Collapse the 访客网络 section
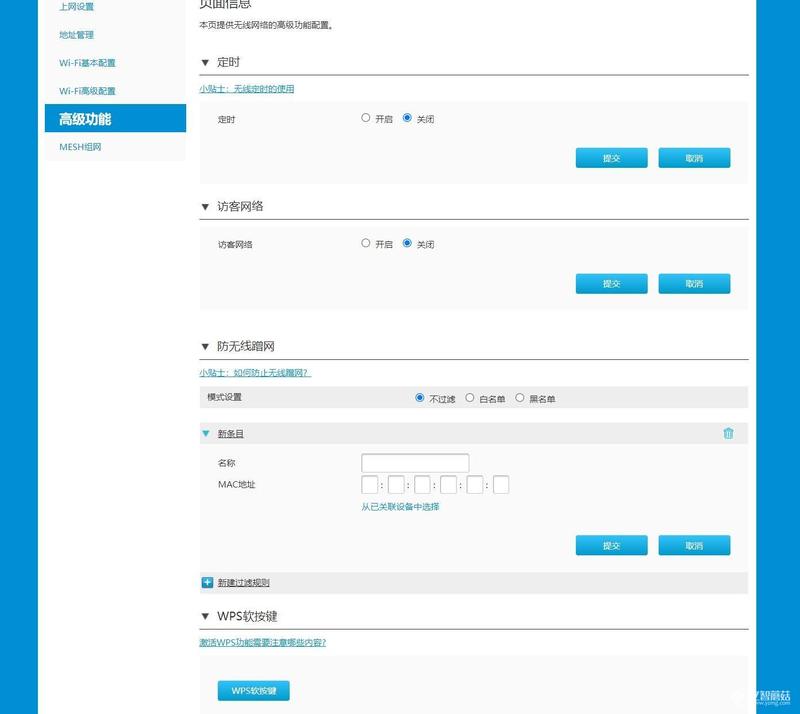Image resolution: width=800 pixels, height=714 pixels. (x=205, y=207)
